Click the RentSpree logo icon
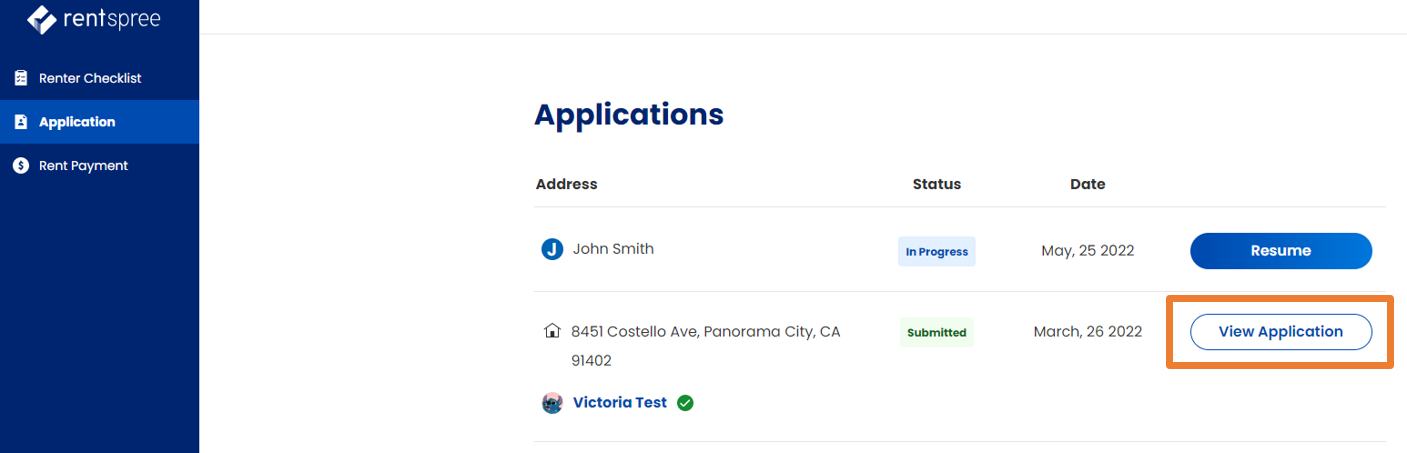 tap(42, 20)
